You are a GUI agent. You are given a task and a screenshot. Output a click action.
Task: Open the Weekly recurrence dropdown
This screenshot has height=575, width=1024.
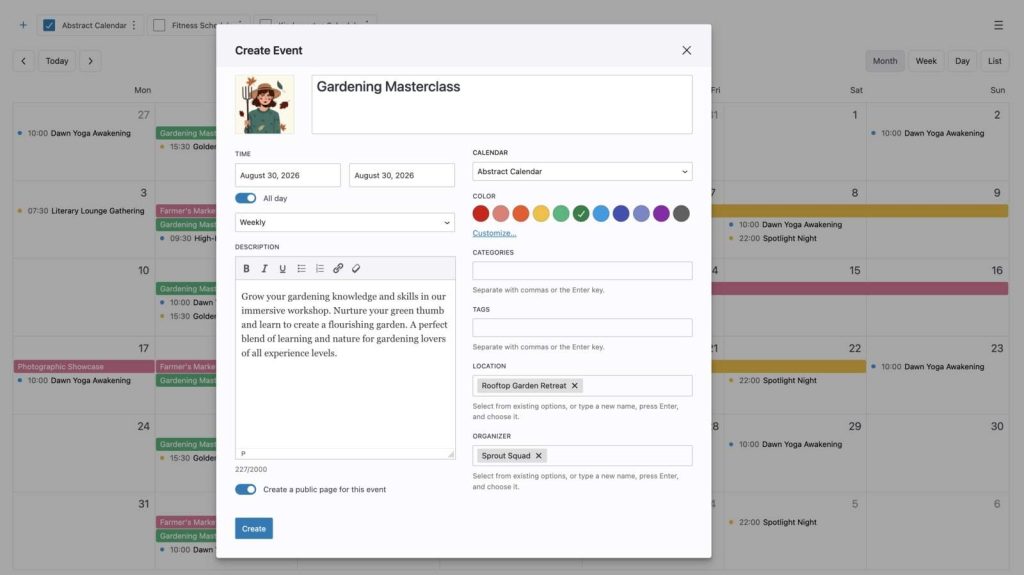point(345,222)
